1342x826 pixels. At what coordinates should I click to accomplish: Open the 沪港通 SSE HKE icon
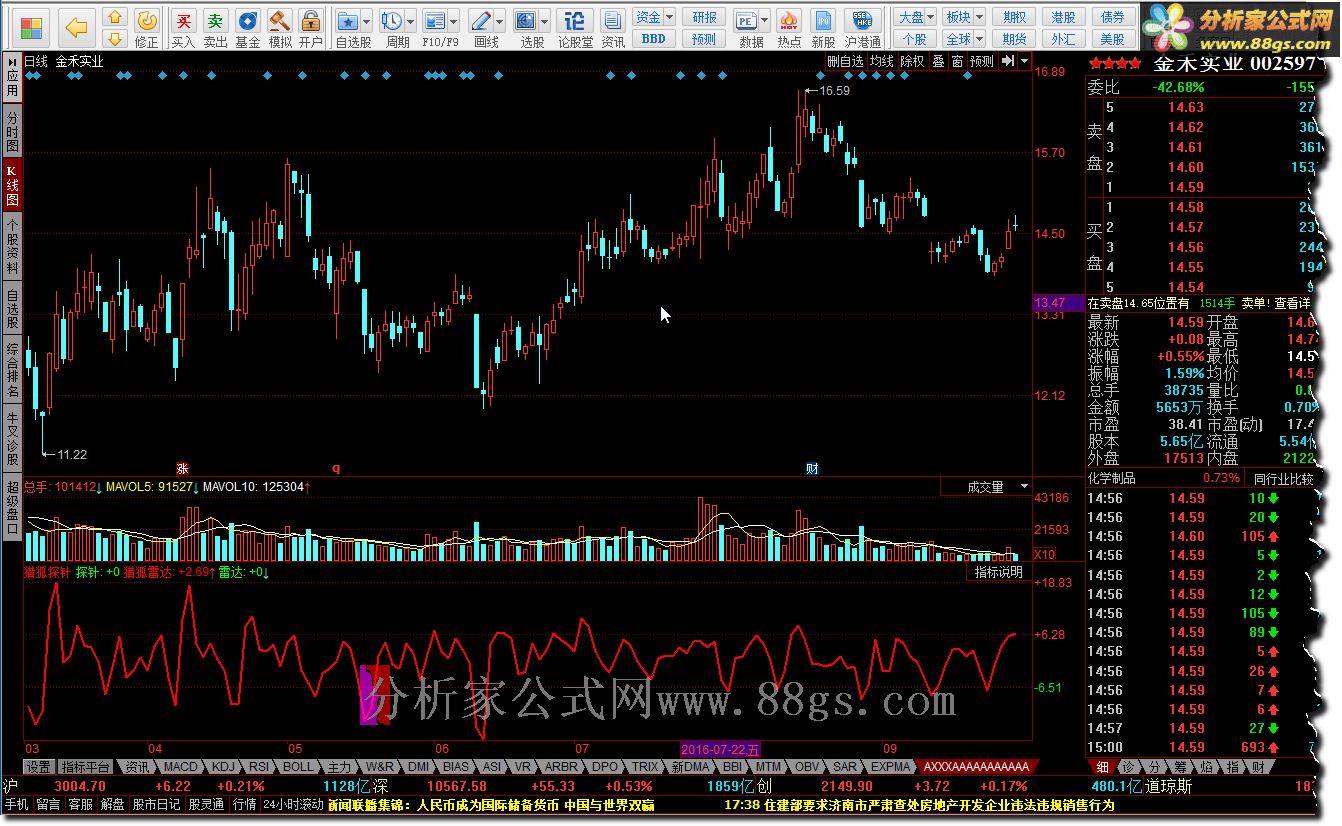(x=862, y=21)
